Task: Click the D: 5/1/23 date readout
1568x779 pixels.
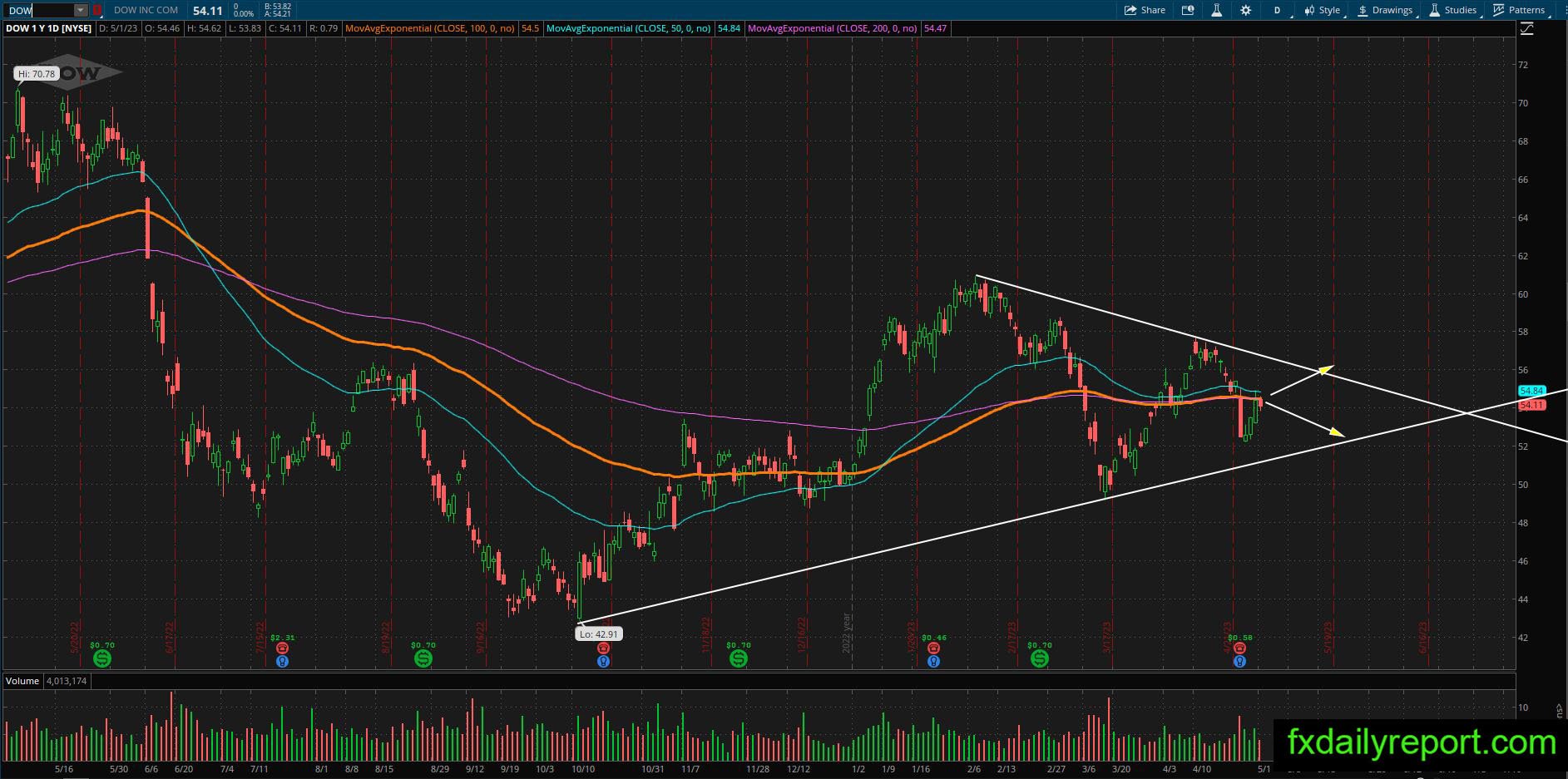Action: click(x=118, y=28)
